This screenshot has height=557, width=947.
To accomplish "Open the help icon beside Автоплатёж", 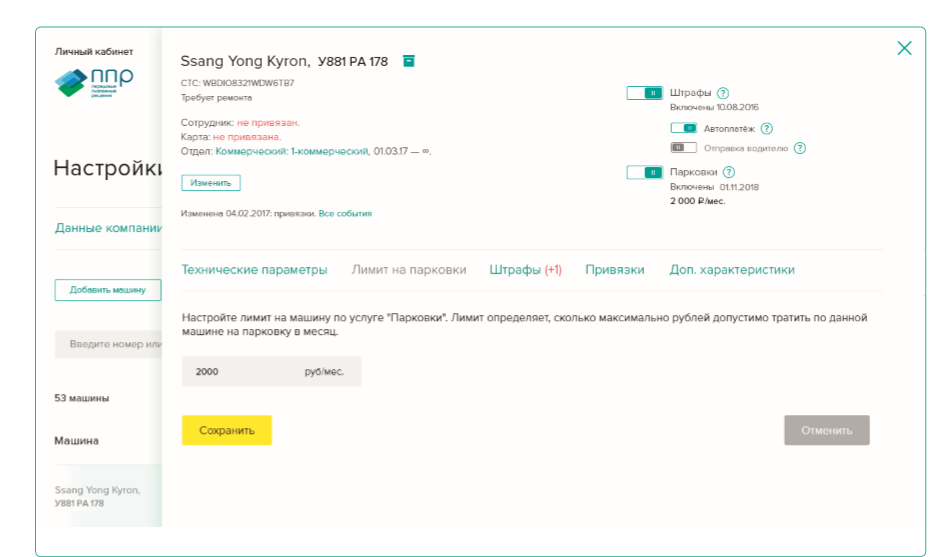I will tap(766, 129).
